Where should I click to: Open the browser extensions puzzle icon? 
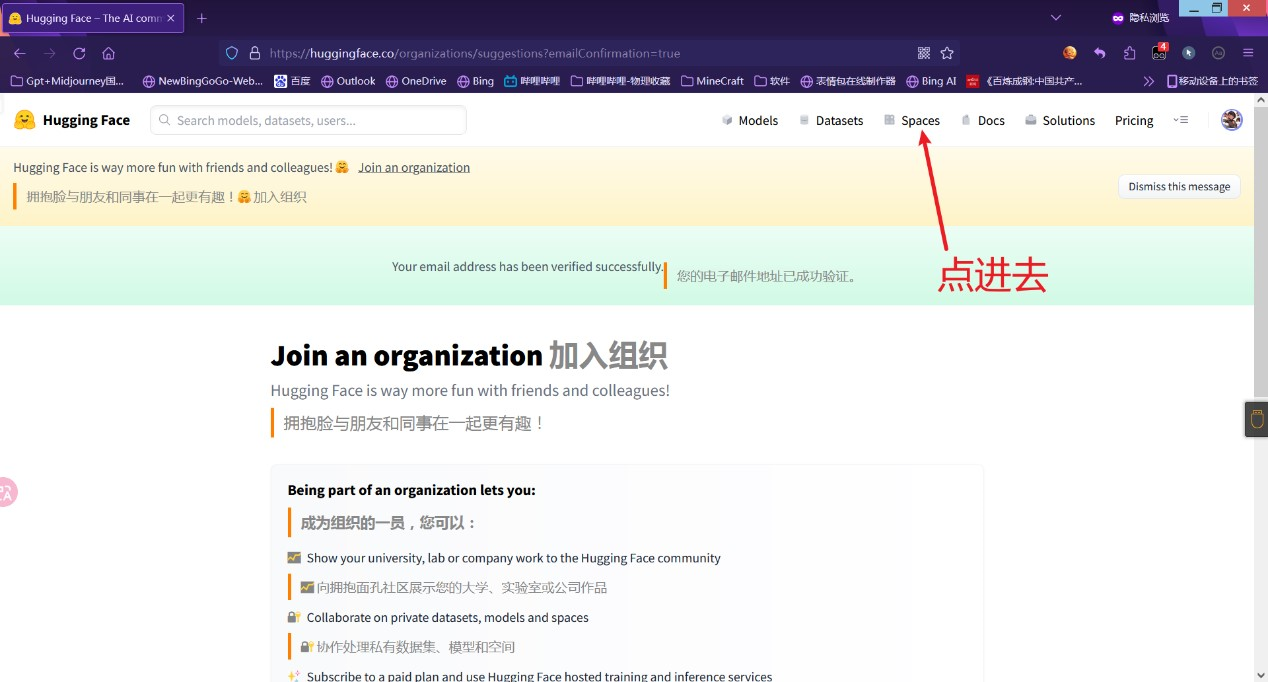point(1130,53)
